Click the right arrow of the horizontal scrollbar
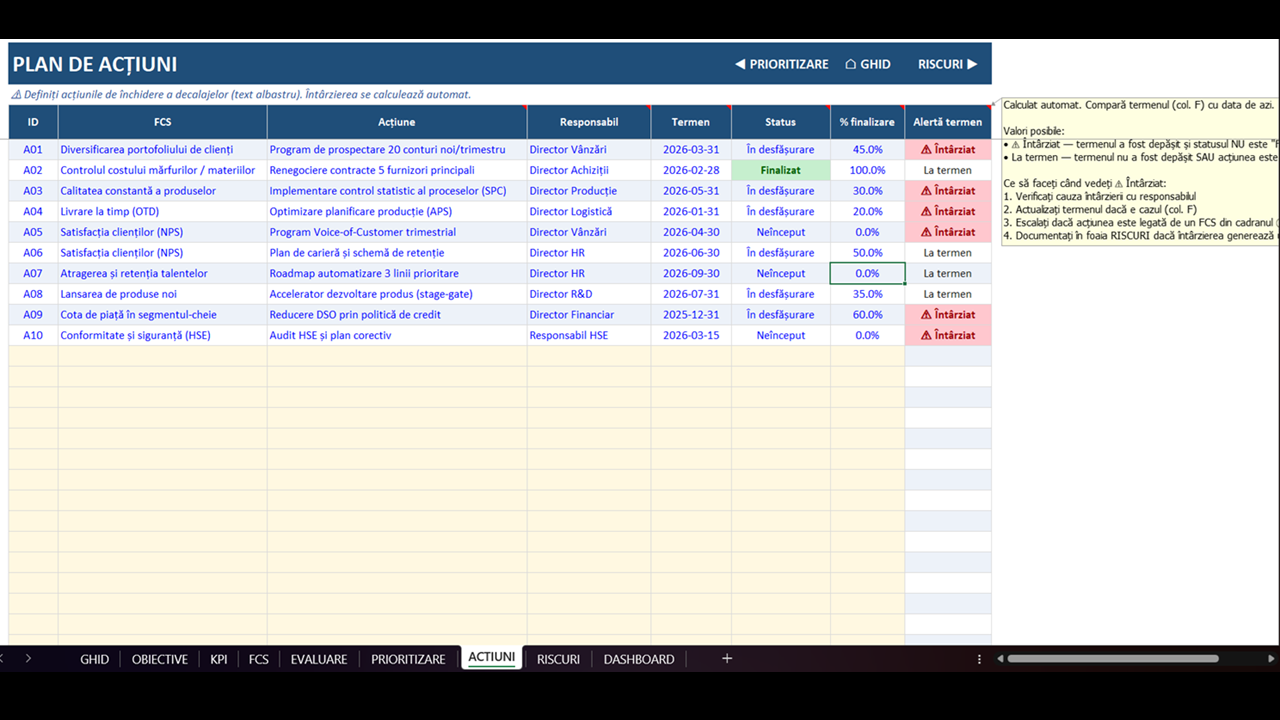The image size is (1280, 720). coord(1272,659)
